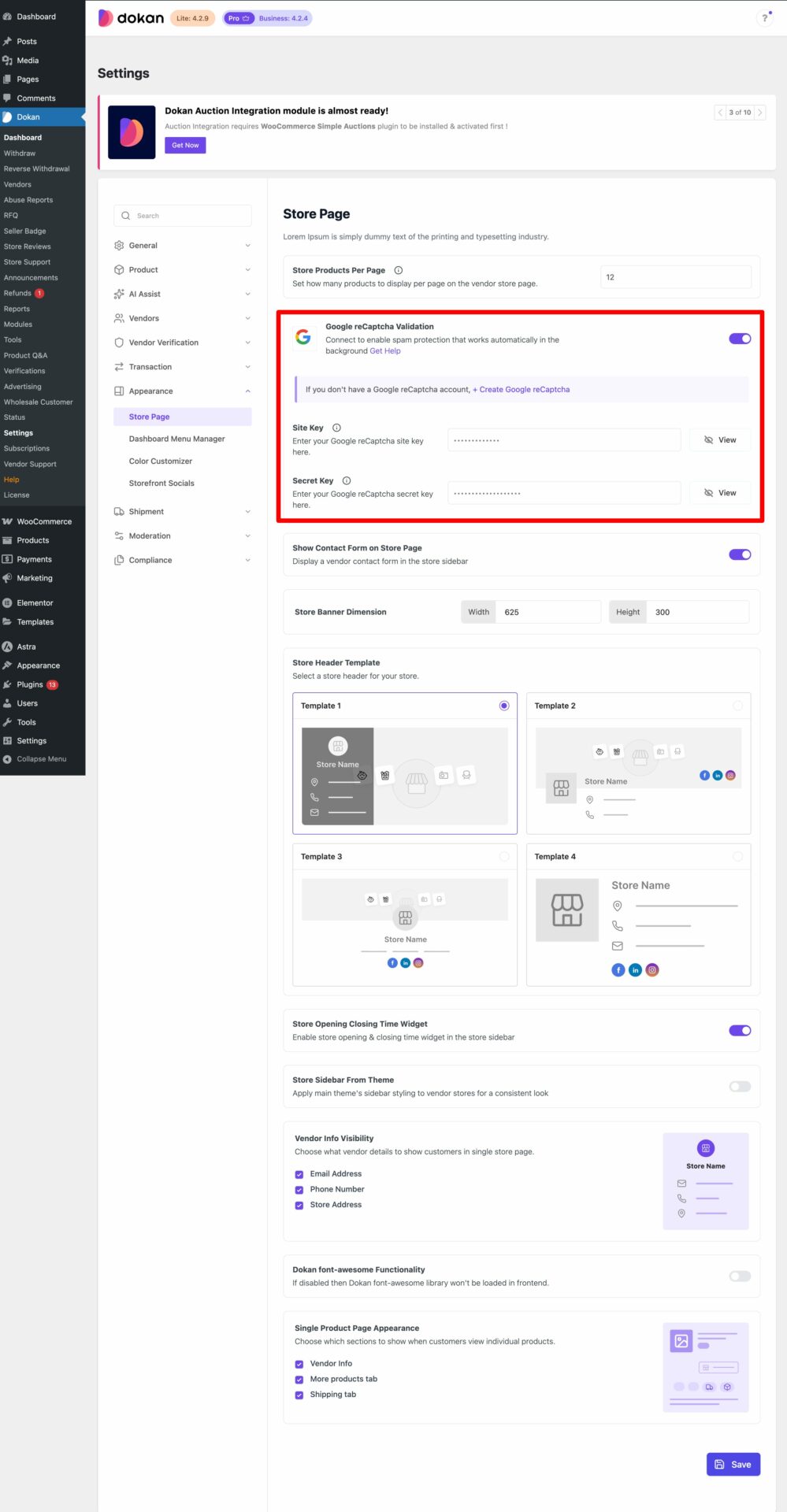Open Withdraw in Dokan sidebar menu

pos(20,154)
